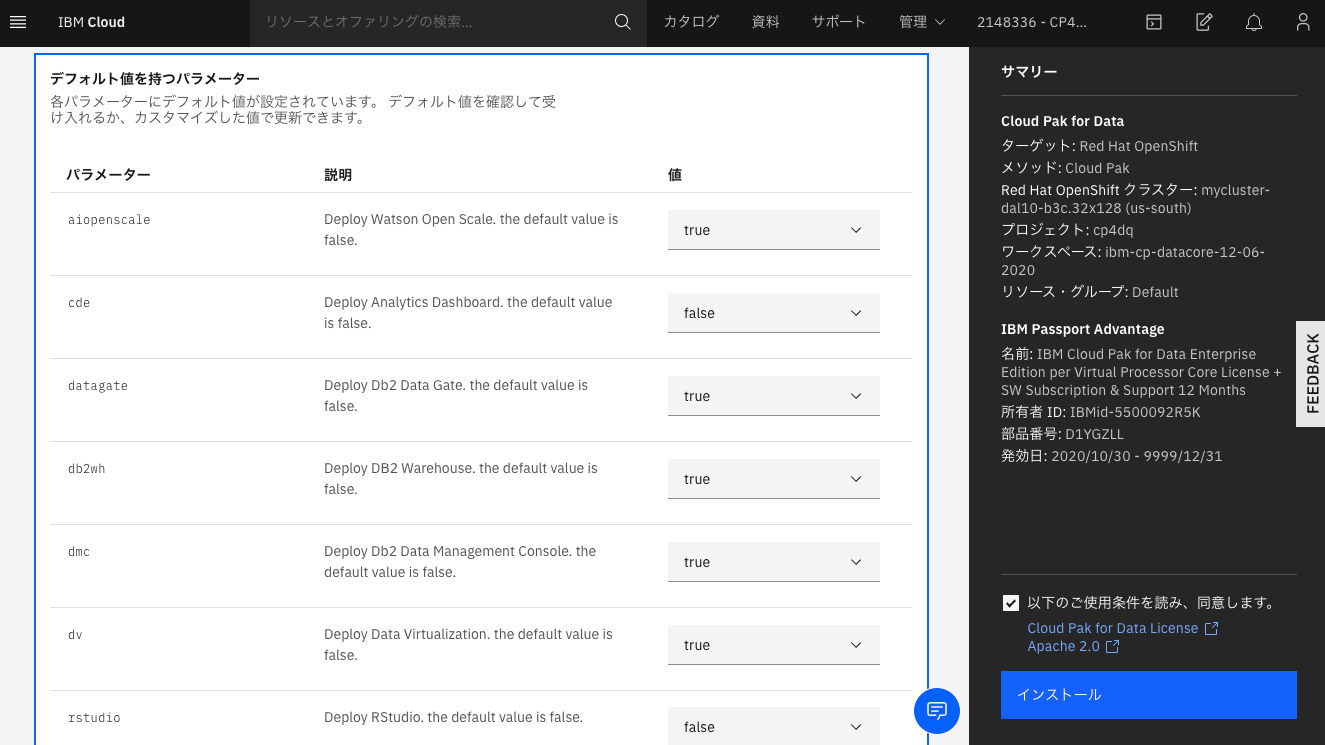Click external link icon beside Apache 2.0

point(1112,647)
